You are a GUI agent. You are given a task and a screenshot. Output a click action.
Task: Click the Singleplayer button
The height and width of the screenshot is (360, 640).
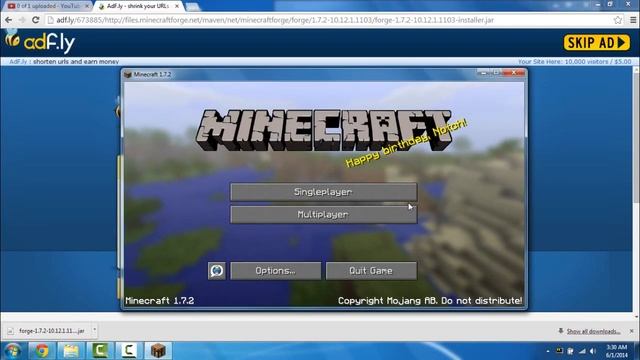coord(323,192)
